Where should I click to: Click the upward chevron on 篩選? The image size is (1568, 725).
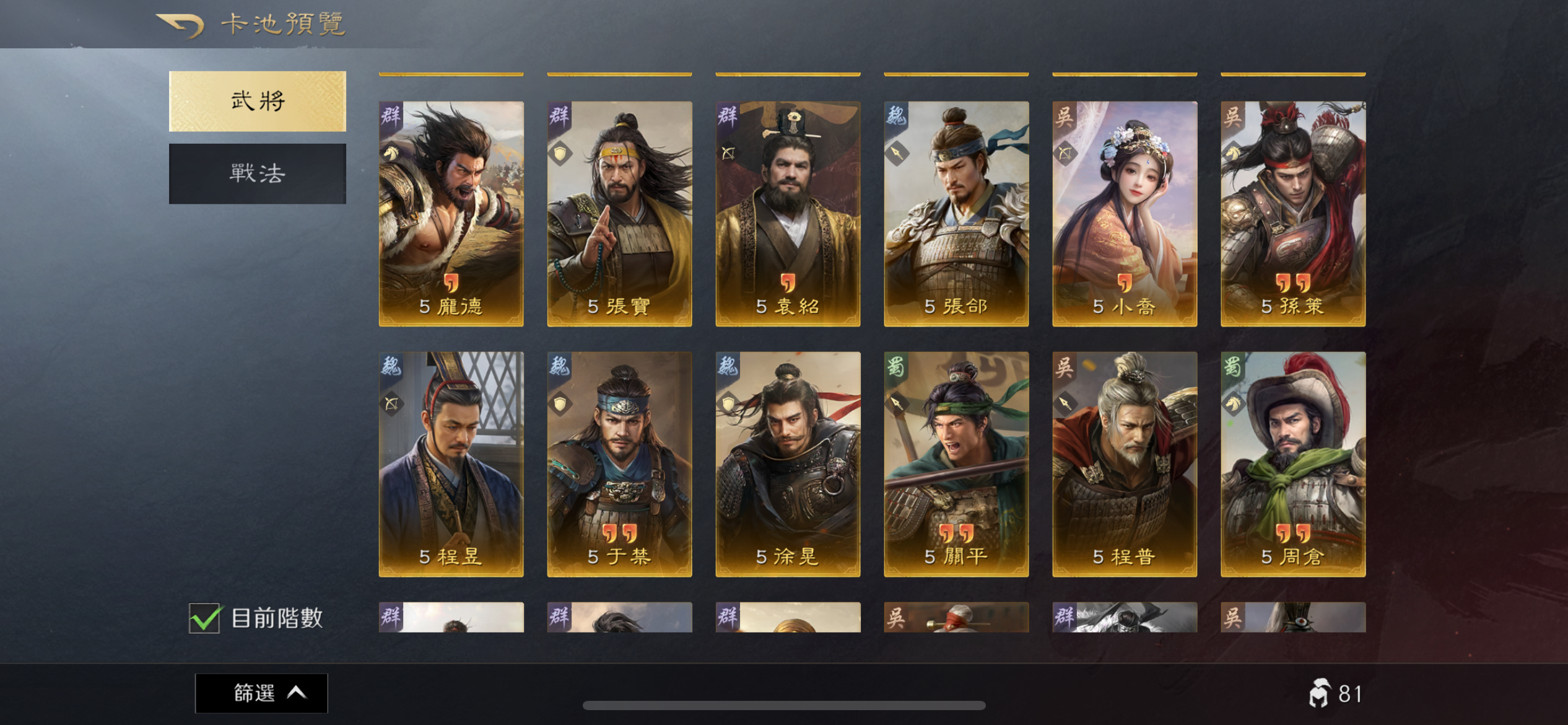point(297,692)
